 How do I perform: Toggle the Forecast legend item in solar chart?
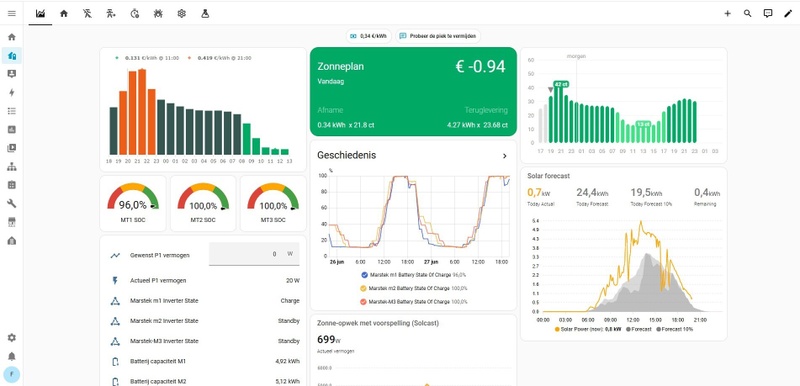[639, 329]
